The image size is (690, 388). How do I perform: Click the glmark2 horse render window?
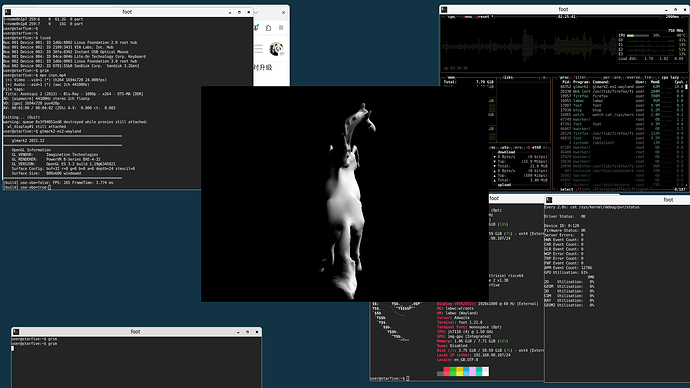(345, 194)
